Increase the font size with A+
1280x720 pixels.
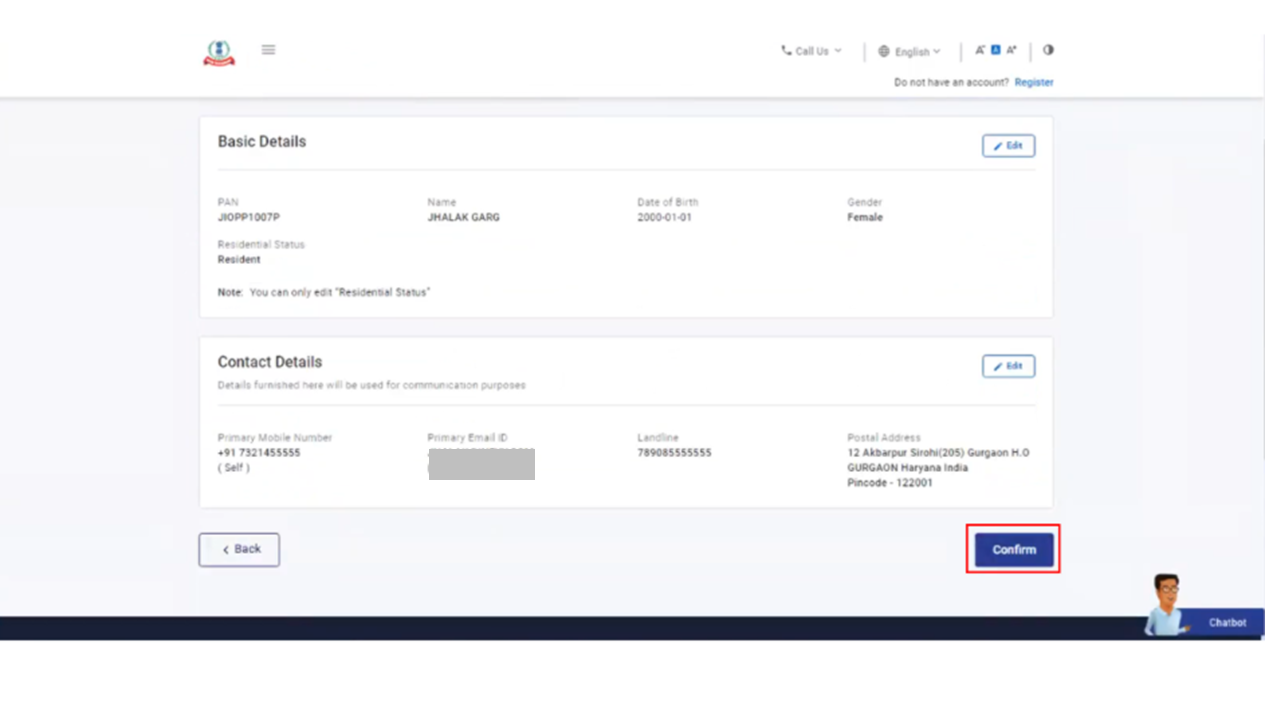[x=1011, y=50]
